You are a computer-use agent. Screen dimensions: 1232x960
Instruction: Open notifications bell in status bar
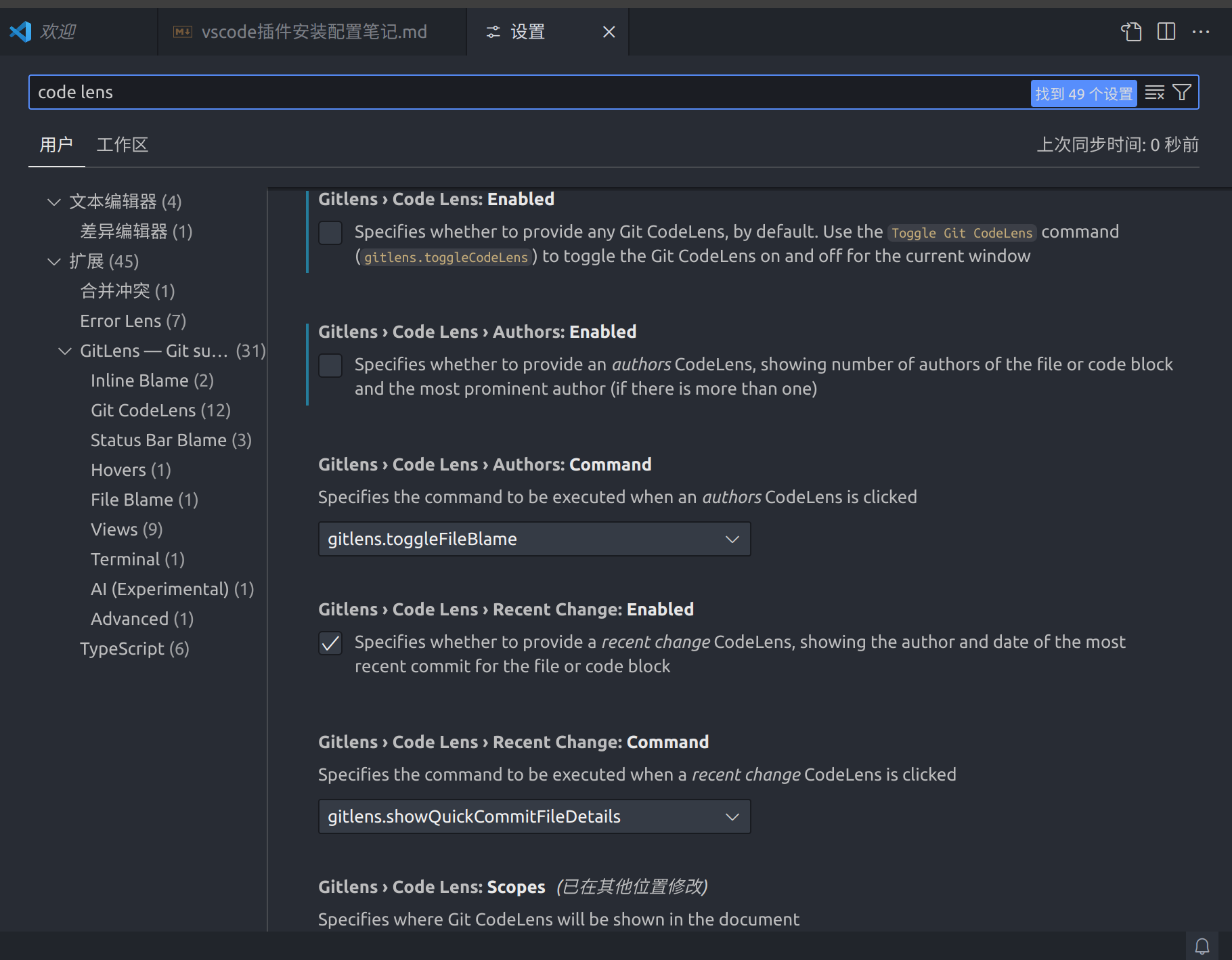[x=1202, y=946]
